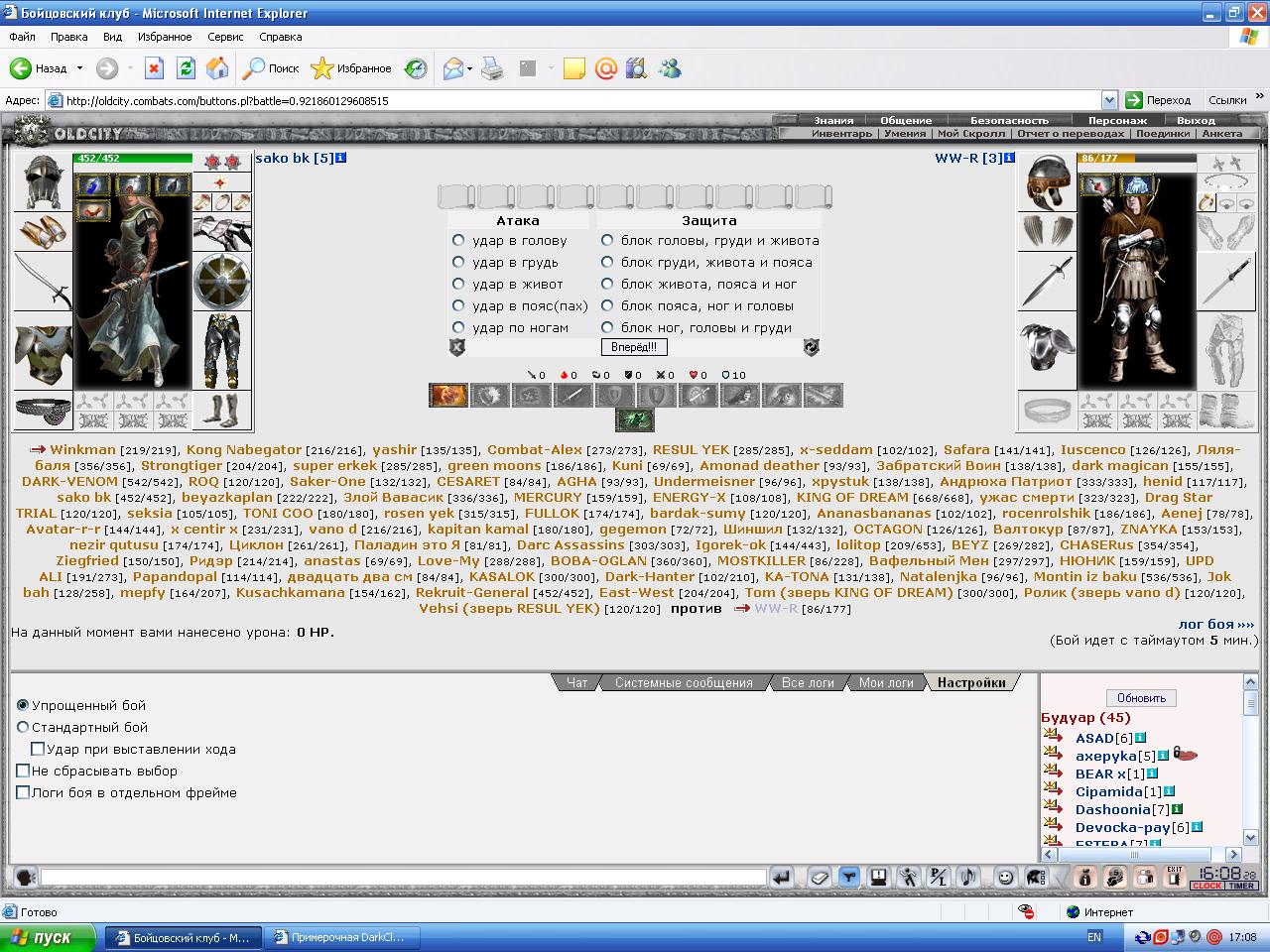Activate the fiery fist combat skill
Image resolution: width=1270 pixels, height=952 pixels.
pos(448,395)
